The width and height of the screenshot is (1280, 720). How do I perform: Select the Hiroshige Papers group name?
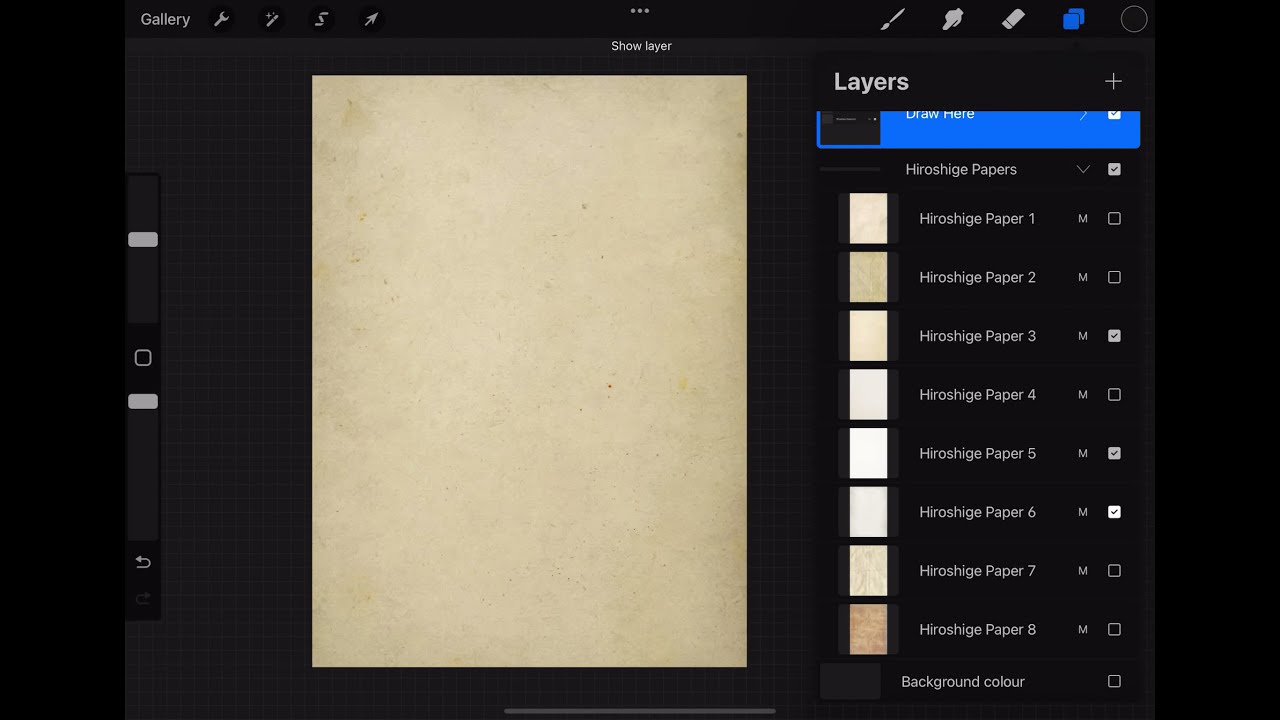pos(961,169)
